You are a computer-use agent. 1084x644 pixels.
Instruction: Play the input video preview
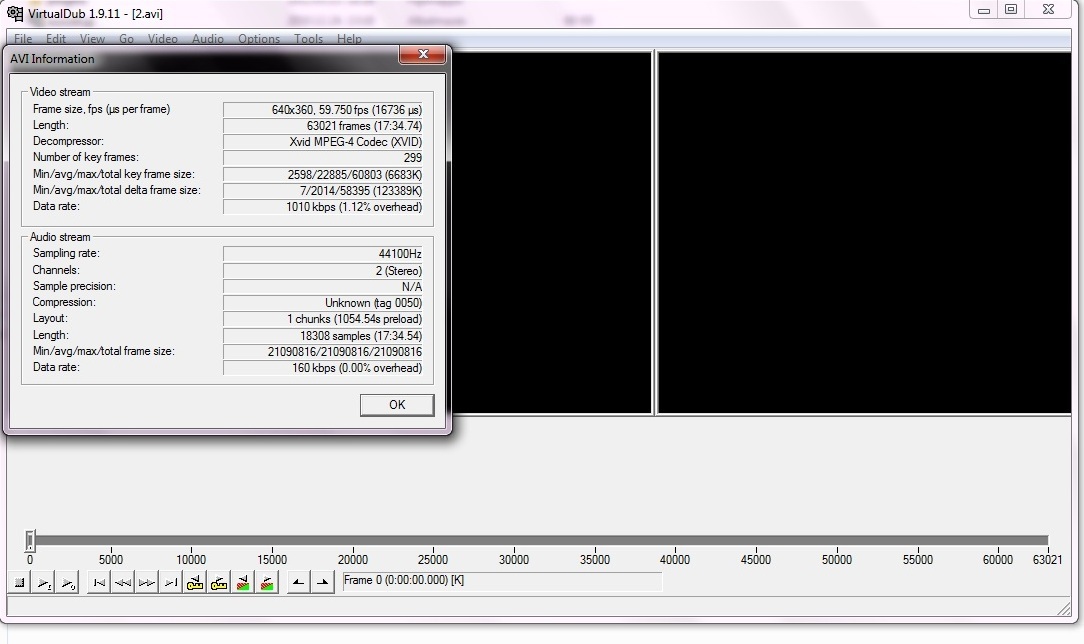(x=44, y=583)
